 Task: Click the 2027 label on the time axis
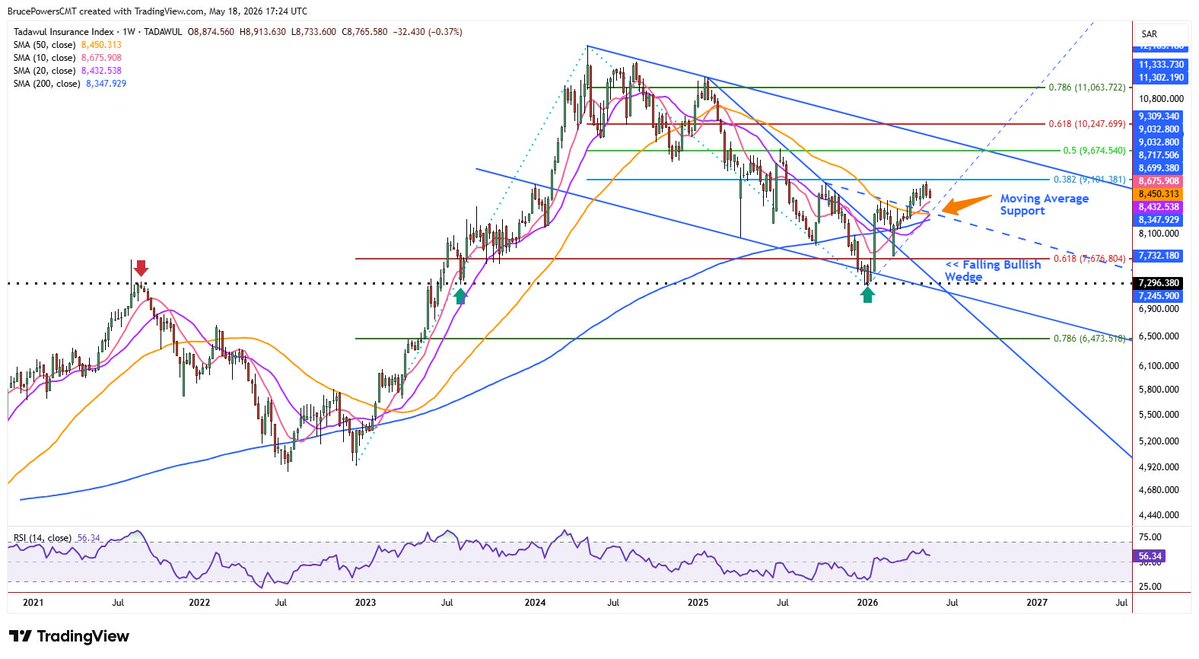click(x=1037, y=602)
